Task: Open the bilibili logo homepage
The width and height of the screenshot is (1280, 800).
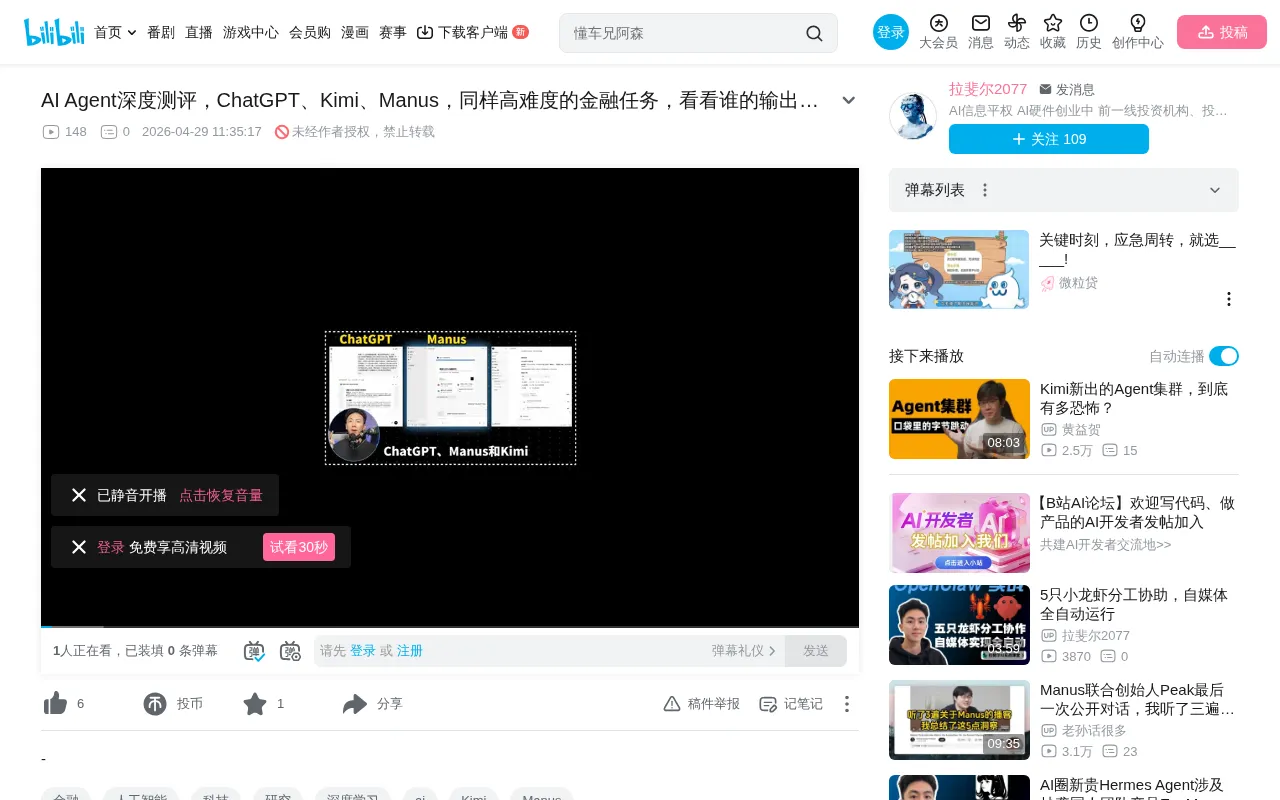Action: [x=54, y=32]
